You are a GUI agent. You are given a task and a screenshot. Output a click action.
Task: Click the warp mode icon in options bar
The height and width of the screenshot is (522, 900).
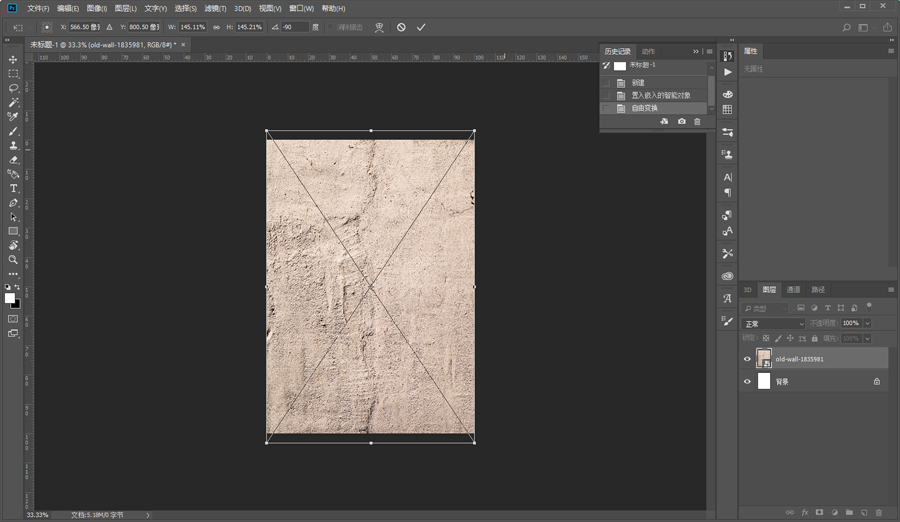coord(379,27)
